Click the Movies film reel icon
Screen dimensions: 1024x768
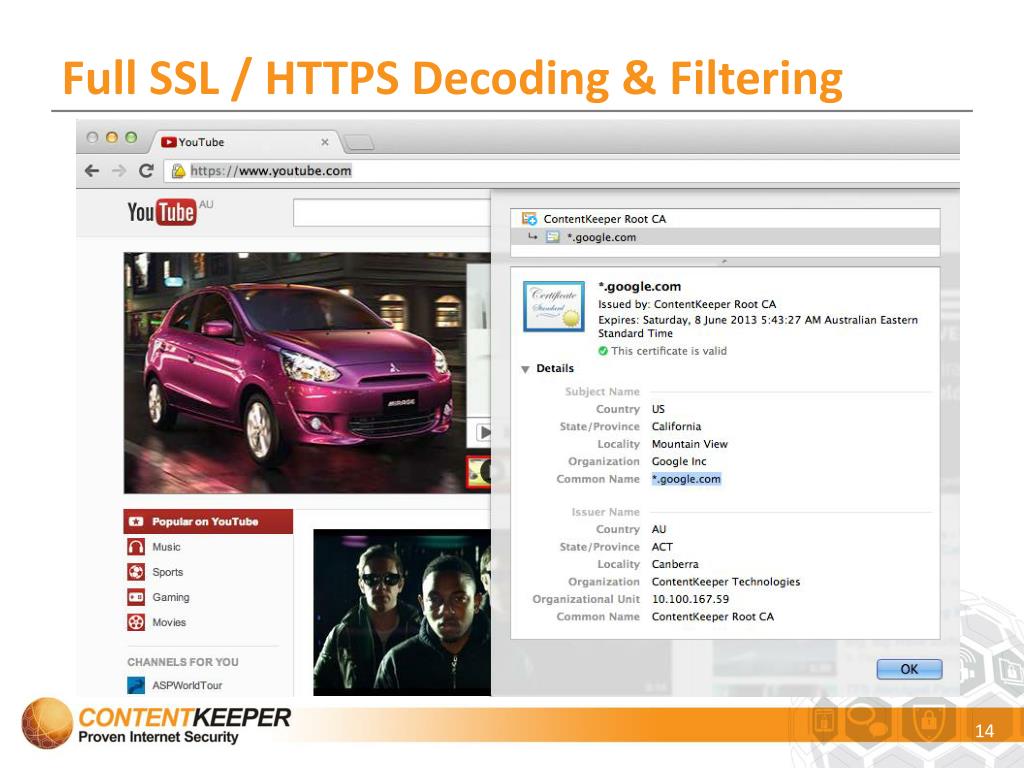pyautogui.click(x=136, y=622)
